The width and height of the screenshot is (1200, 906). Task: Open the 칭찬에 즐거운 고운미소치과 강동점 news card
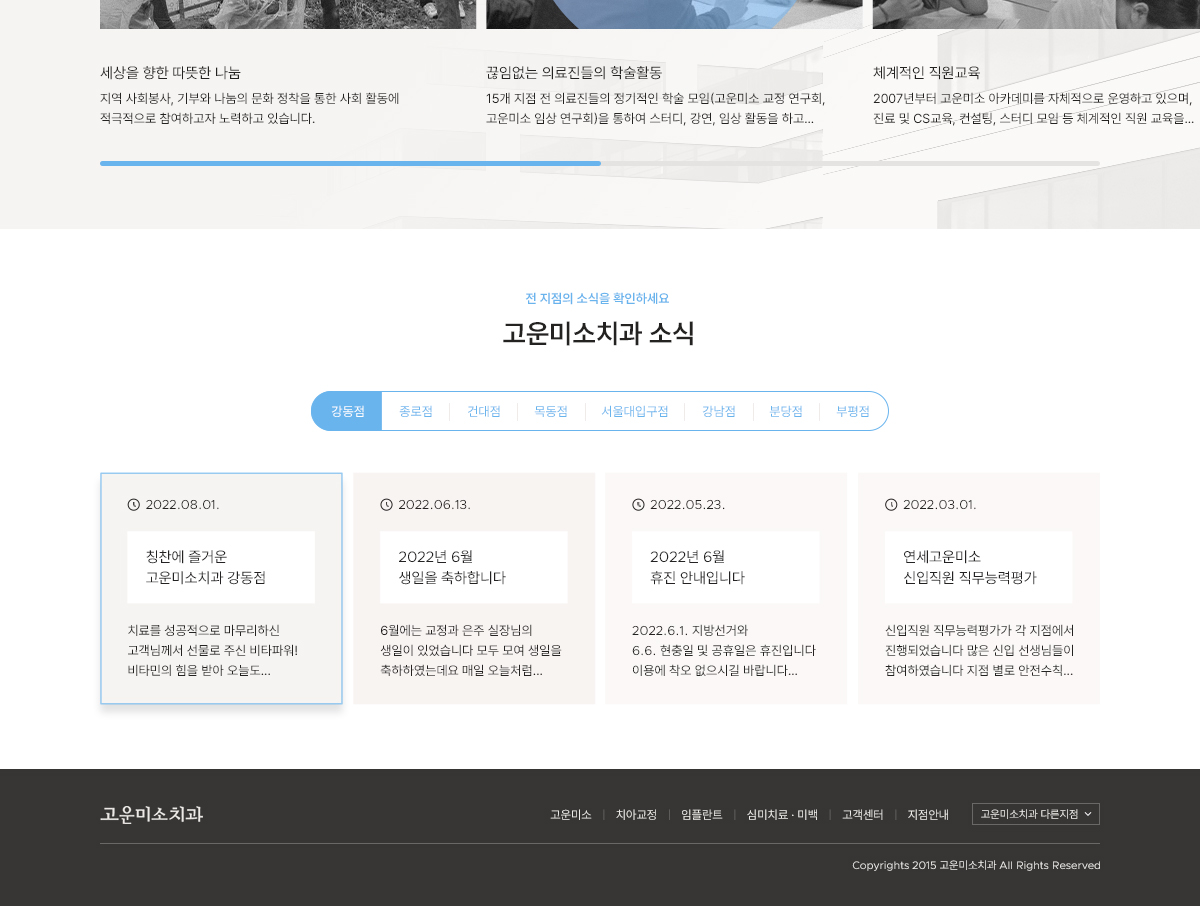pos(221,588)
